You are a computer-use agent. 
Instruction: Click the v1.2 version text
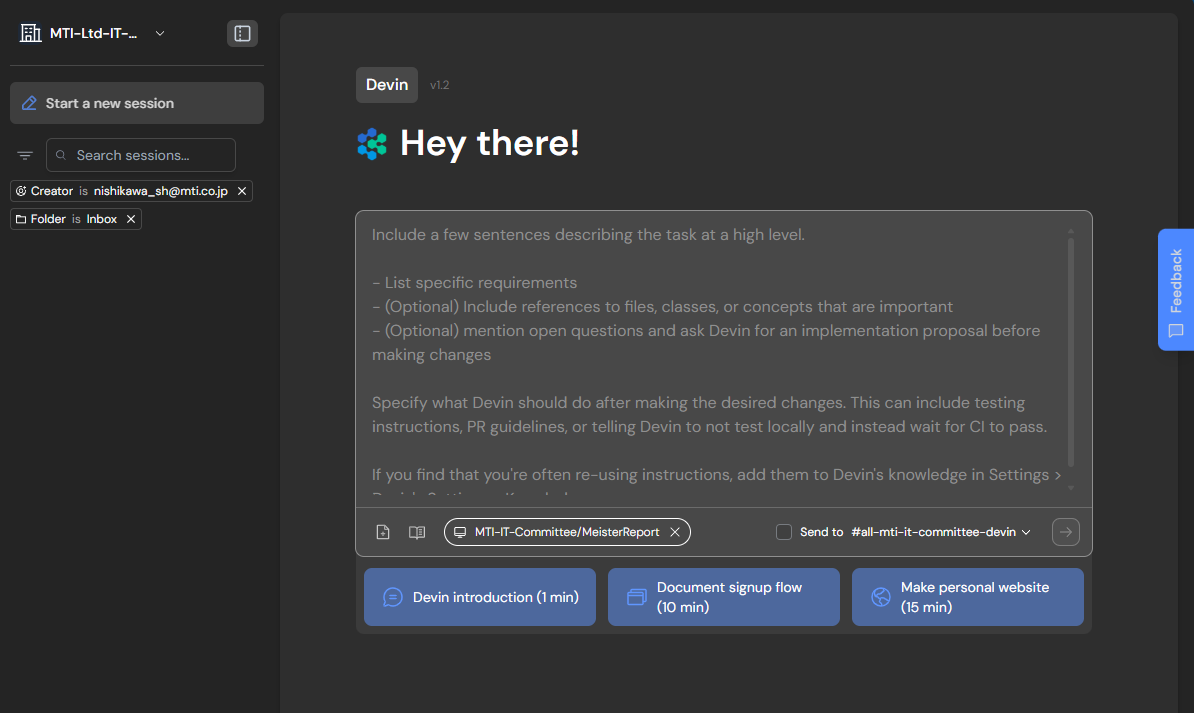[x=439, y=85]
